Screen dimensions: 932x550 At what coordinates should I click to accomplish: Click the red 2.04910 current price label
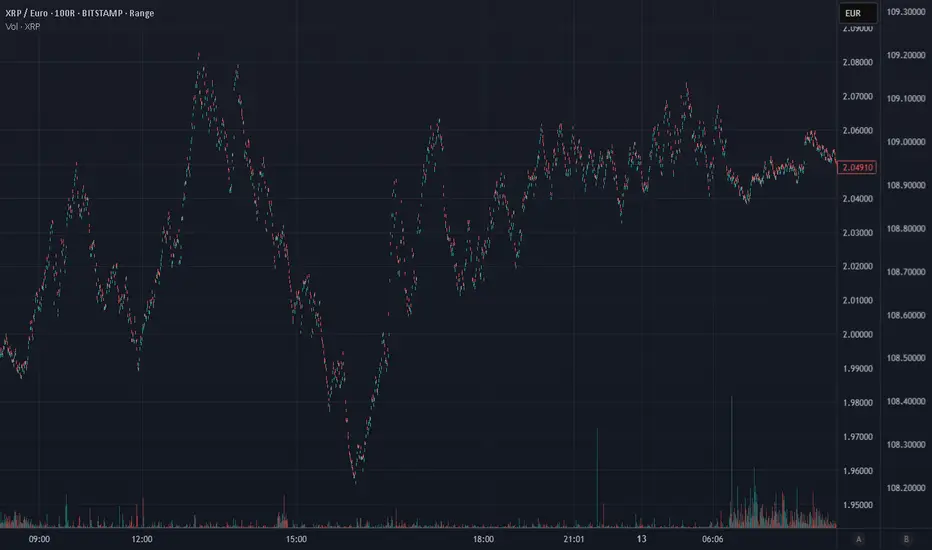tap(857, 168)
